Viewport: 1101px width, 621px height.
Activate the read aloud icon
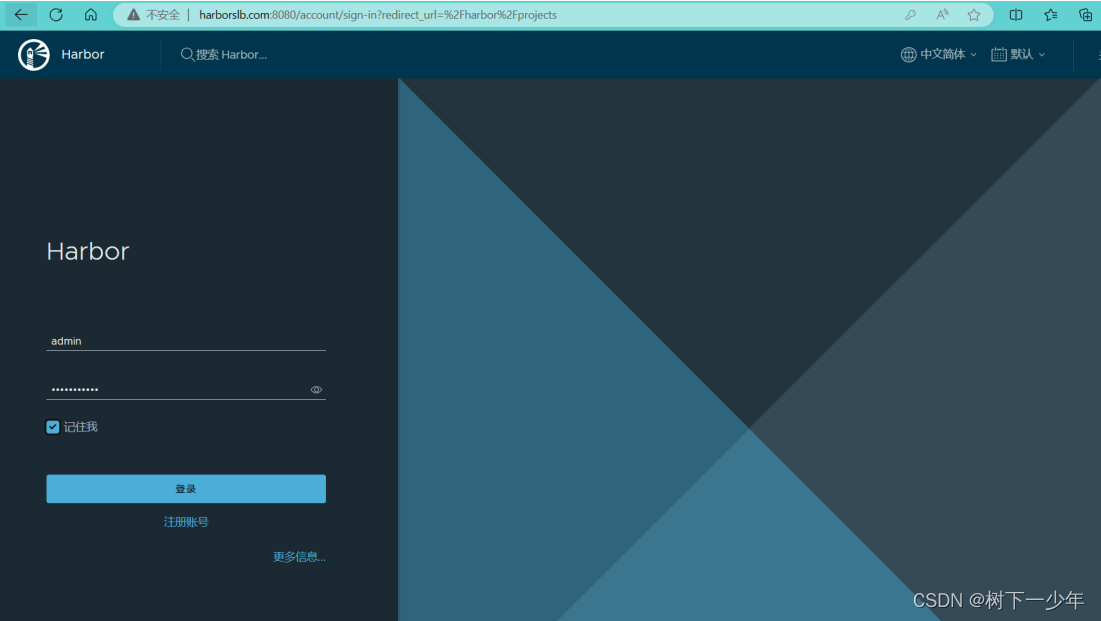click(x=942, y=15)
